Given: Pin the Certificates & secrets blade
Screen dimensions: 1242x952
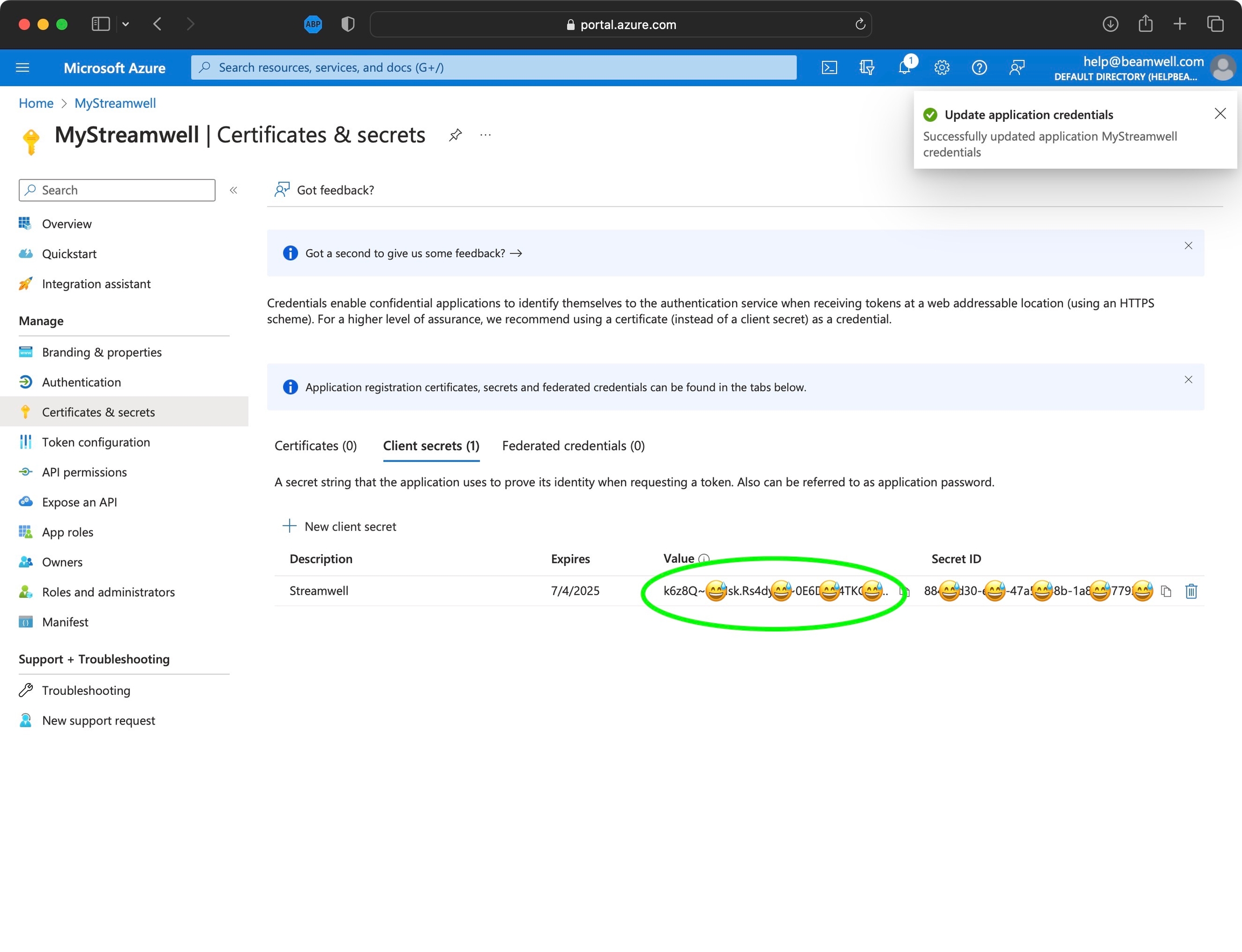Looking at the screenshot, I should tap(455, 135).
